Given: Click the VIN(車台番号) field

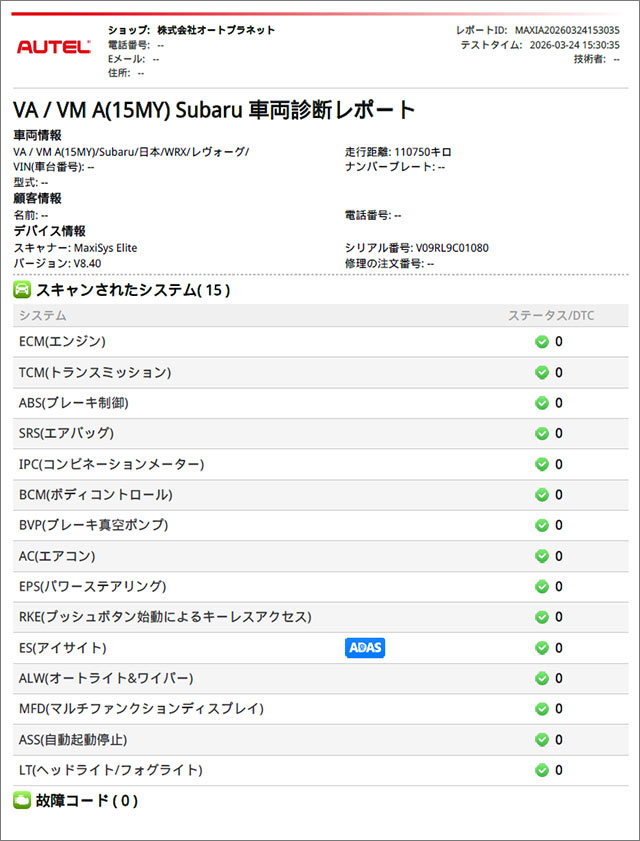Looking at the screenshot, I should click(x=54, y=167).
